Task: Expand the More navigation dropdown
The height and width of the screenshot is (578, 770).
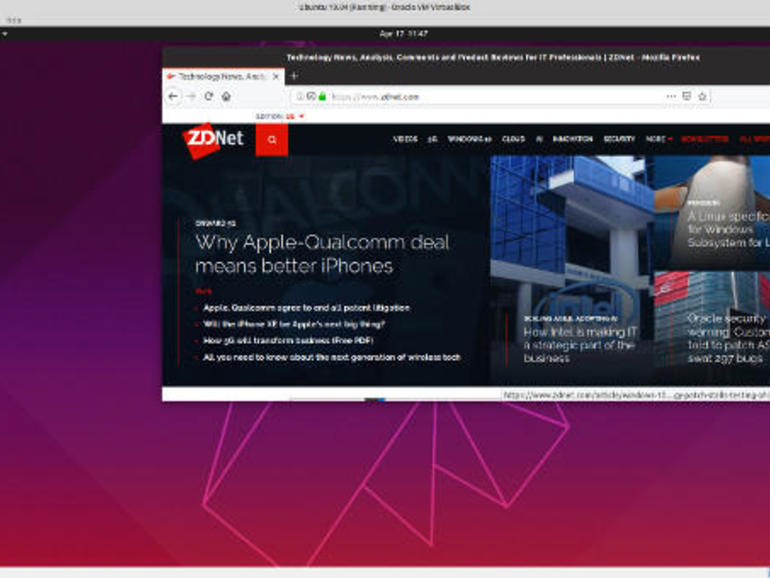Action: [x=659, y=139]
